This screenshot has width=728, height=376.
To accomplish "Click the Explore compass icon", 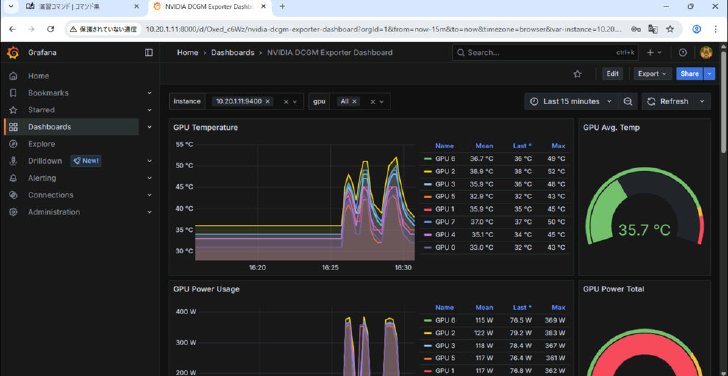I will 13,144.
